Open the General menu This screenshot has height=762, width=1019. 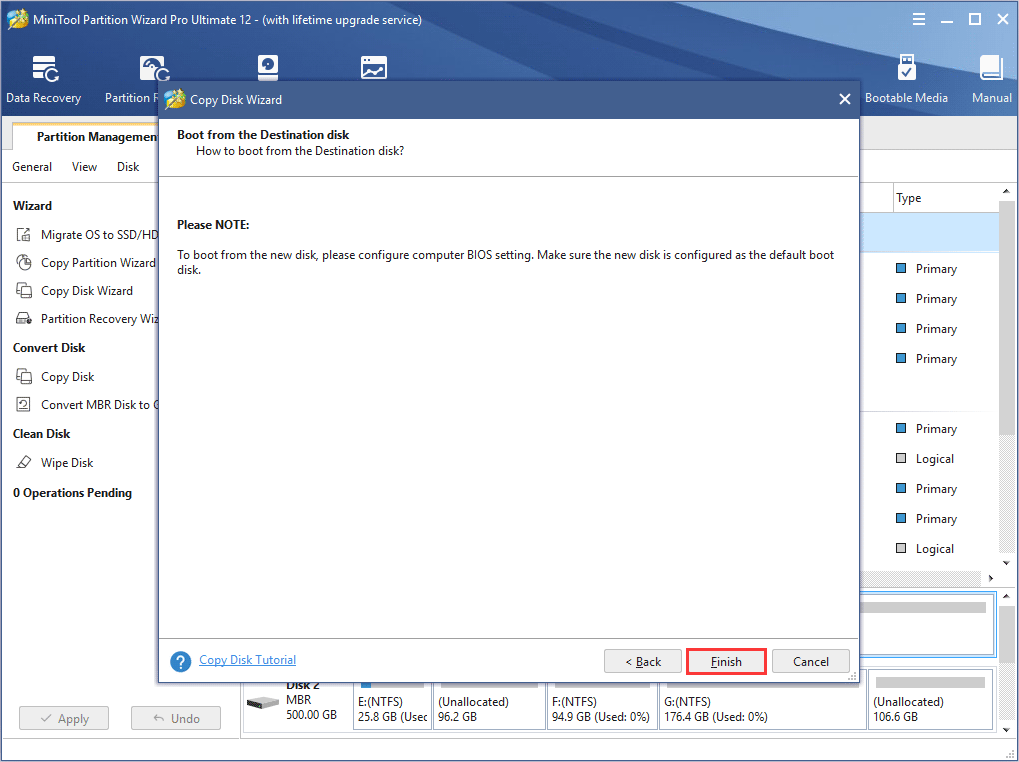pyautogui.click(x=32, y=167)
